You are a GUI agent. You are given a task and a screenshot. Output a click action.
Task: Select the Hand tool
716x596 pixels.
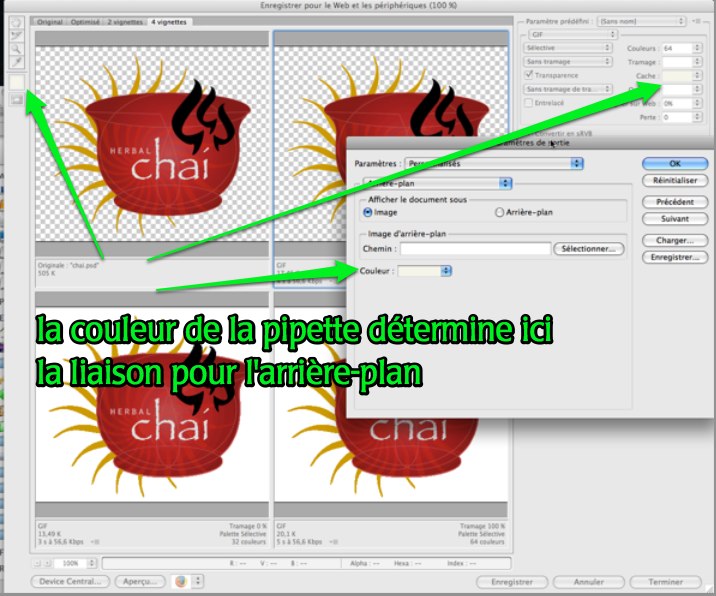[14, 22]
